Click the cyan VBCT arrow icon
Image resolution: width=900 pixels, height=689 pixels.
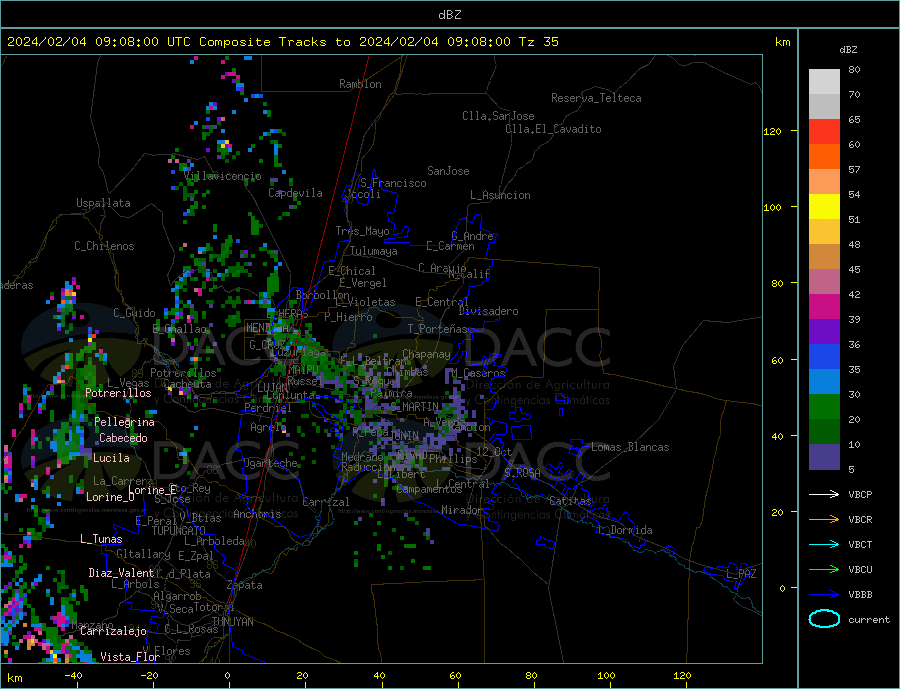(x=824, y=544)
